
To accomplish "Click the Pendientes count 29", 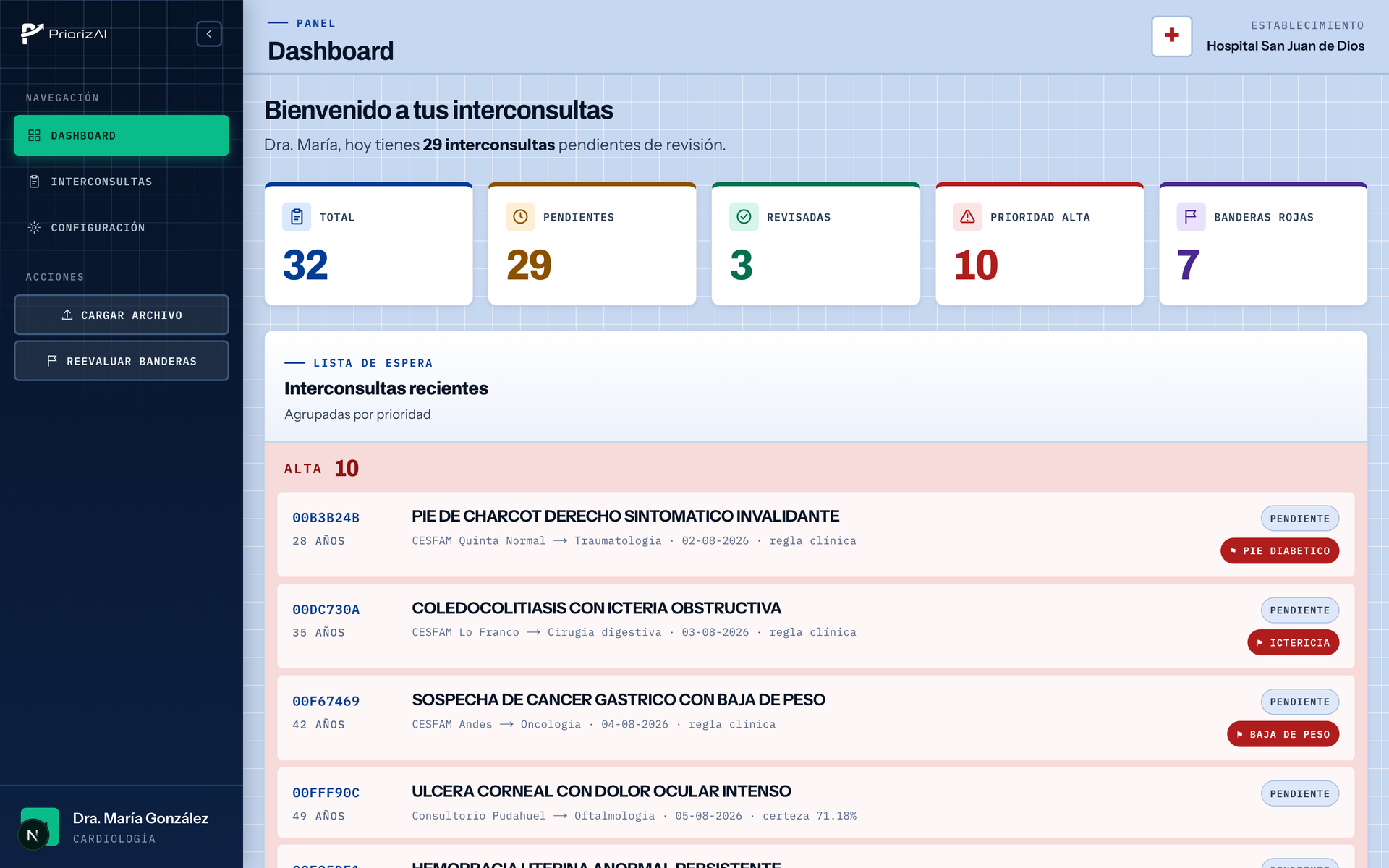I will pos(529,265).
